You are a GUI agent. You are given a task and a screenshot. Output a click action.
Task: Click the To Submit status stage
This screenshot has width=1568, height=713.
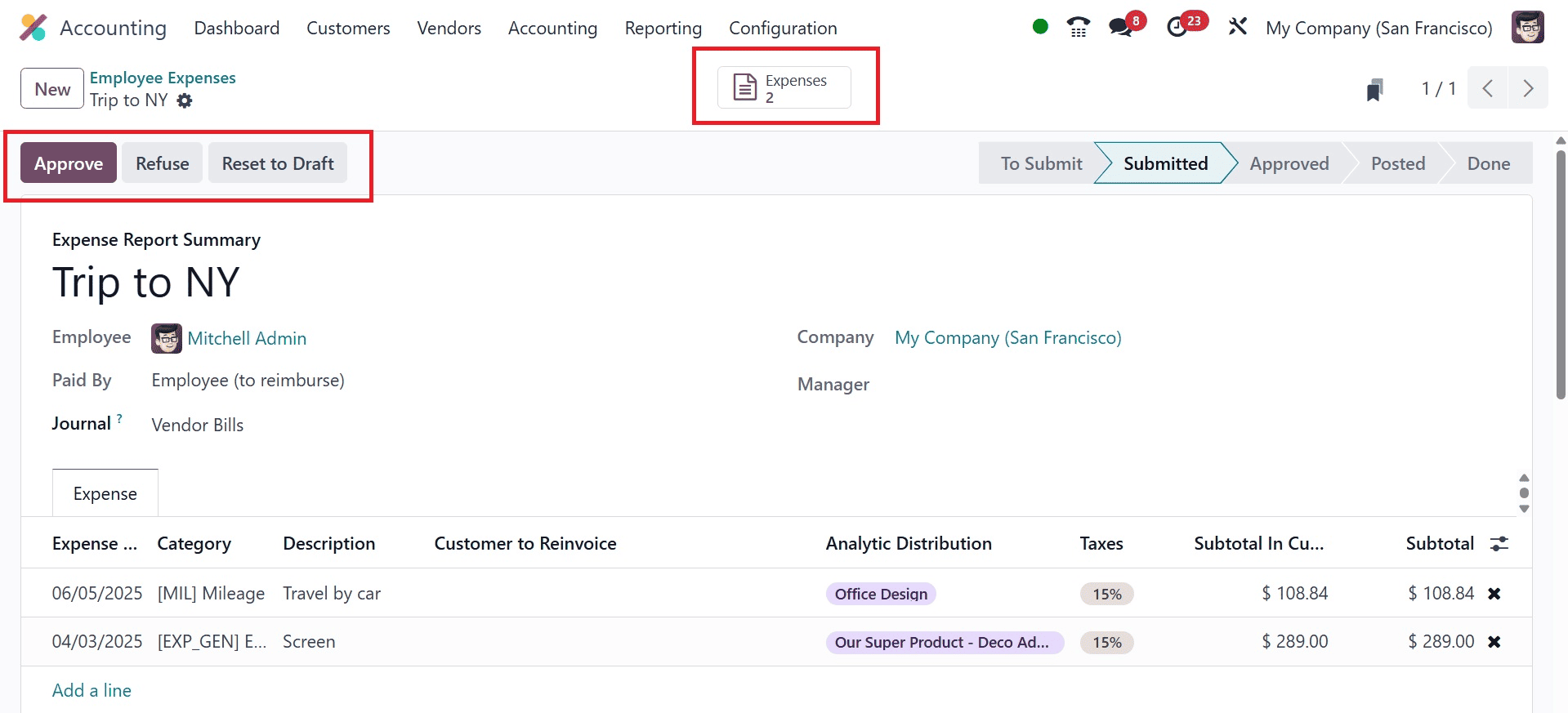[1041, 163]
